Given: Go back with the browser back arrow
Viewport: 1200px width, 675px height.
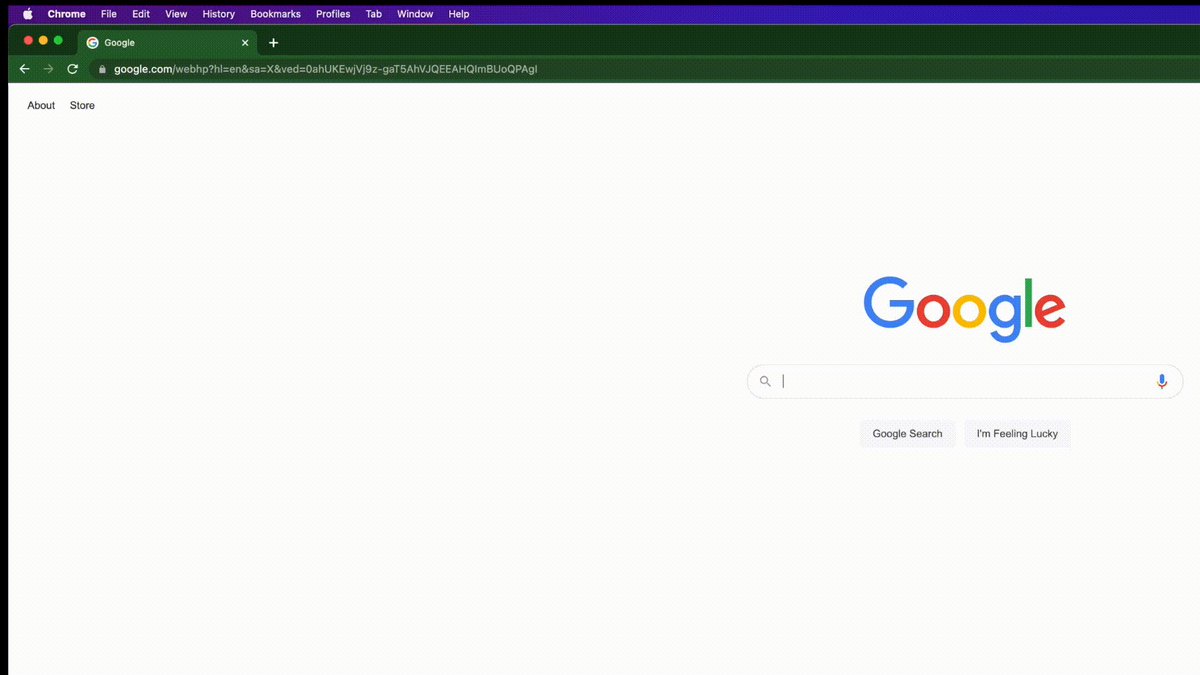Looking at the screenshot, I should coord(24,69).
